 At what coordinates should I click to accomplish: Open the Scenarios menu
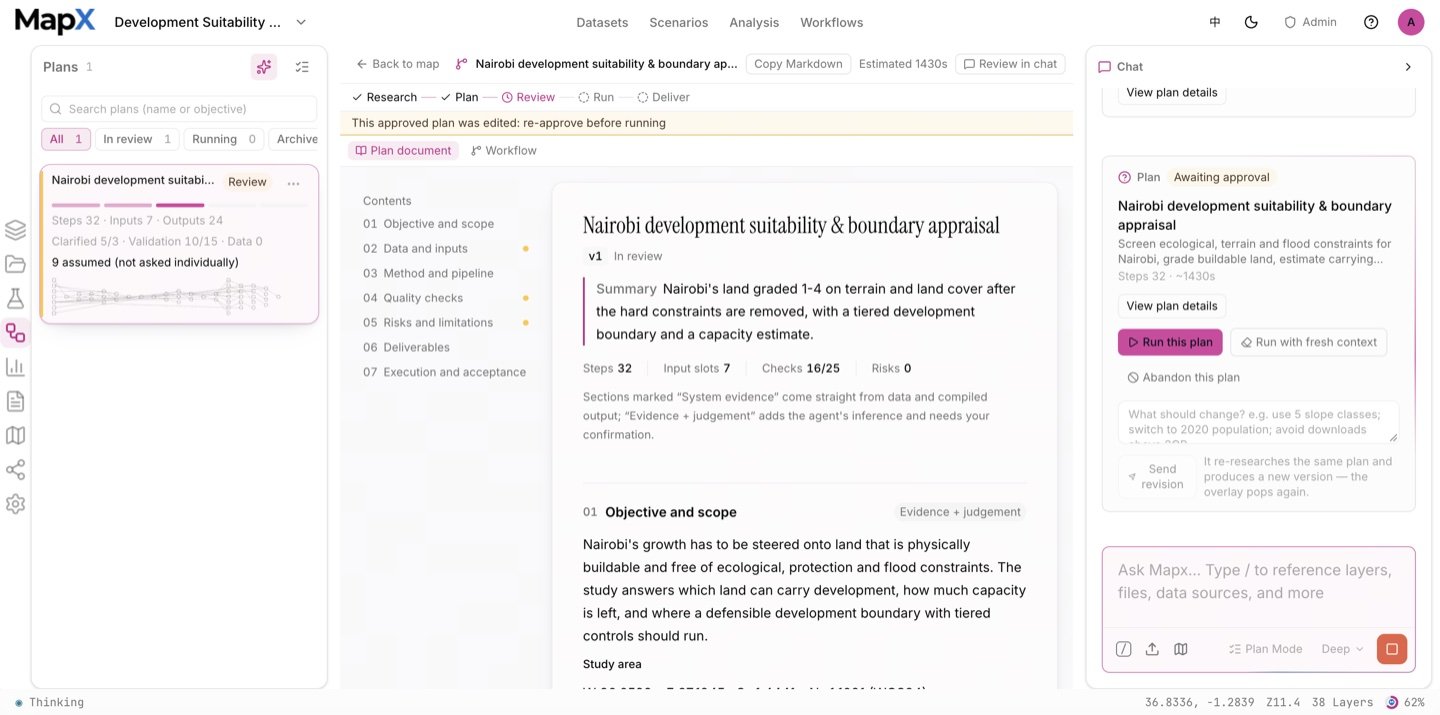point(678,22)
